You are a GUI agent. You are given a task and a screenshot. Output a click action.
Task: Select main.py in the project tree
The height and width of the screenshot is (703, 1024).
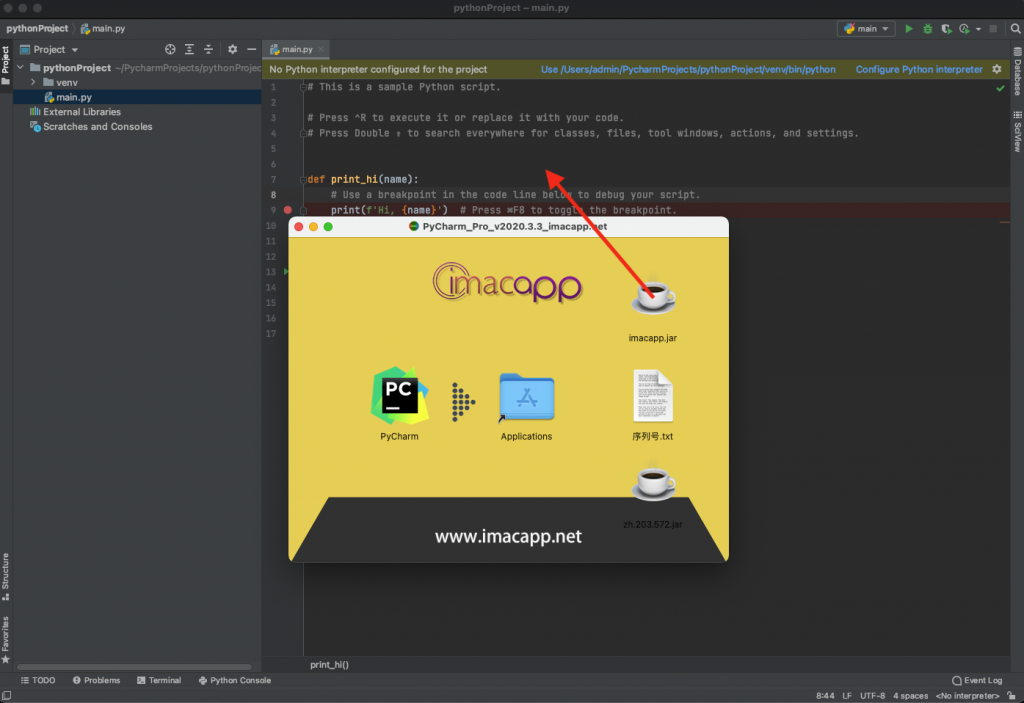[x=138, y=97]
